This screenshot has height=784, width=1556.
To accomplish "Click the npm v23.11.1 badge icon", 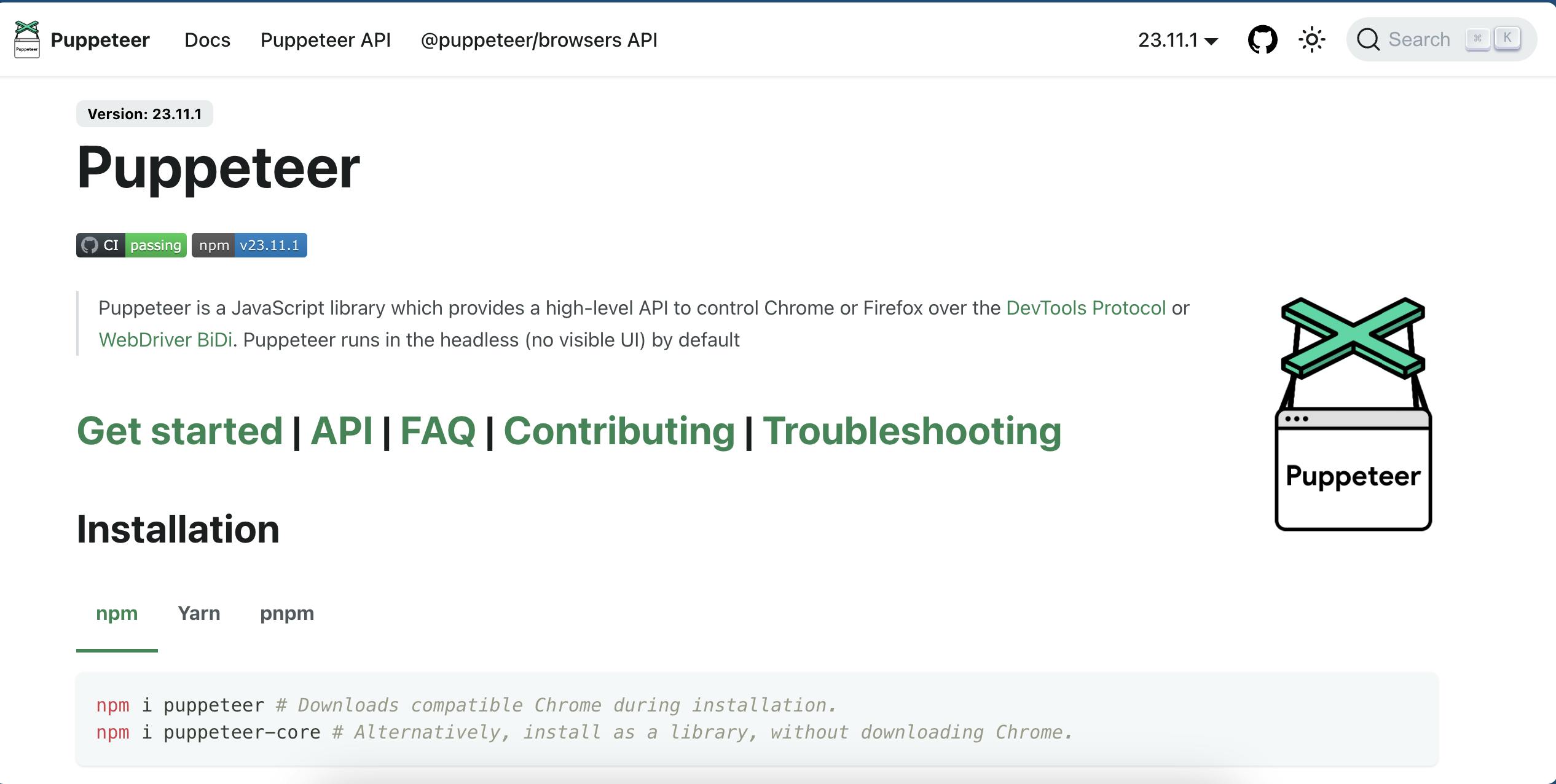I will tap(249, 244).
